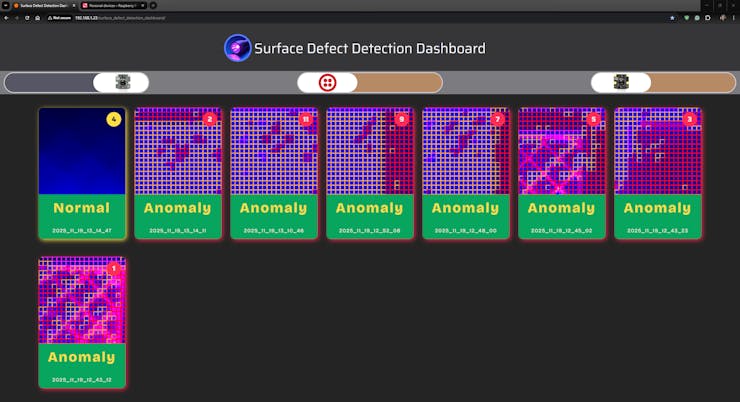Open the Anomaly card with badge 5
This screenshot has width=740, height=402.
562,173
